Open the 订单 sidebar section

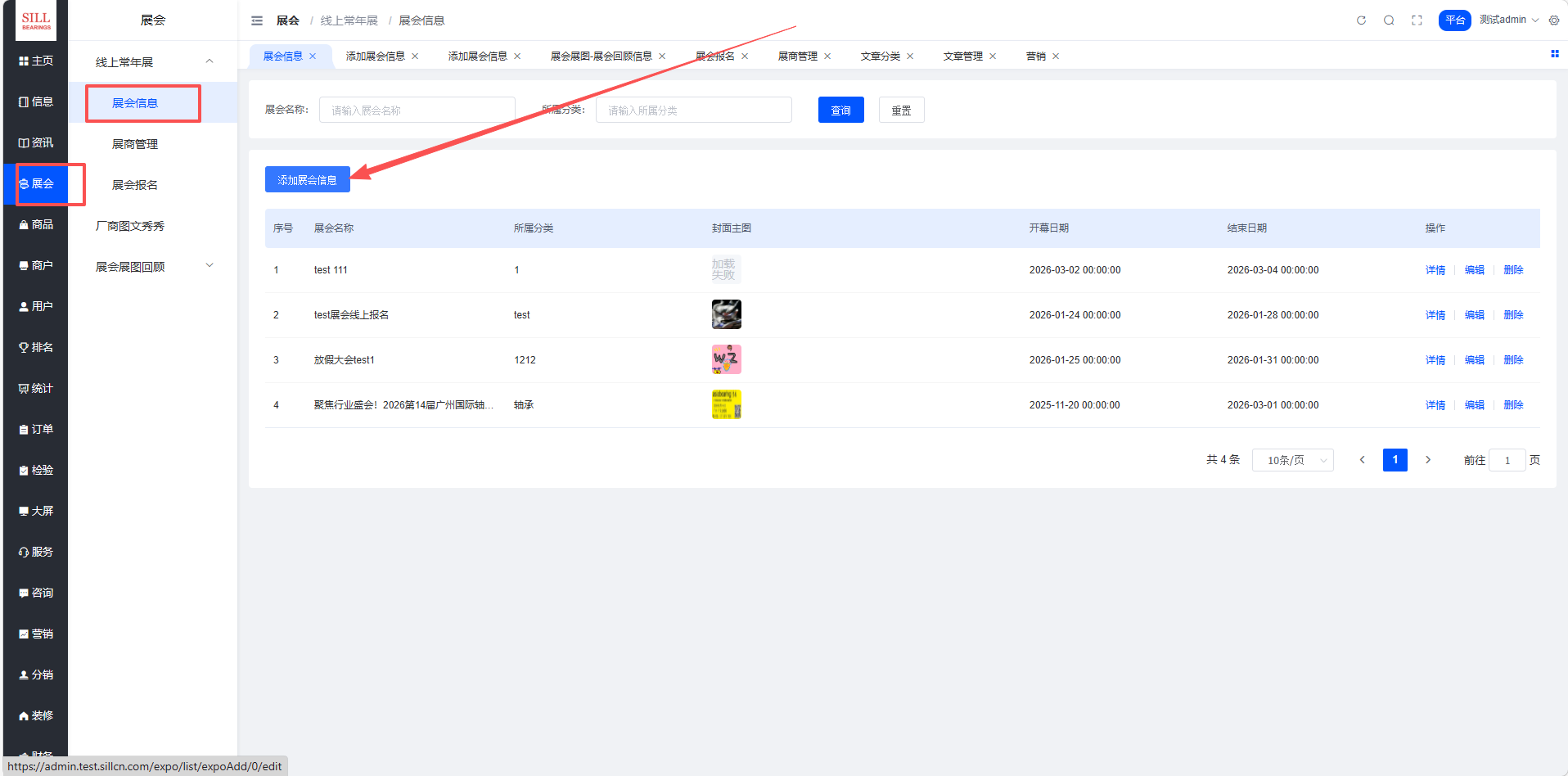pyautogui.click(x=36, y=429)
